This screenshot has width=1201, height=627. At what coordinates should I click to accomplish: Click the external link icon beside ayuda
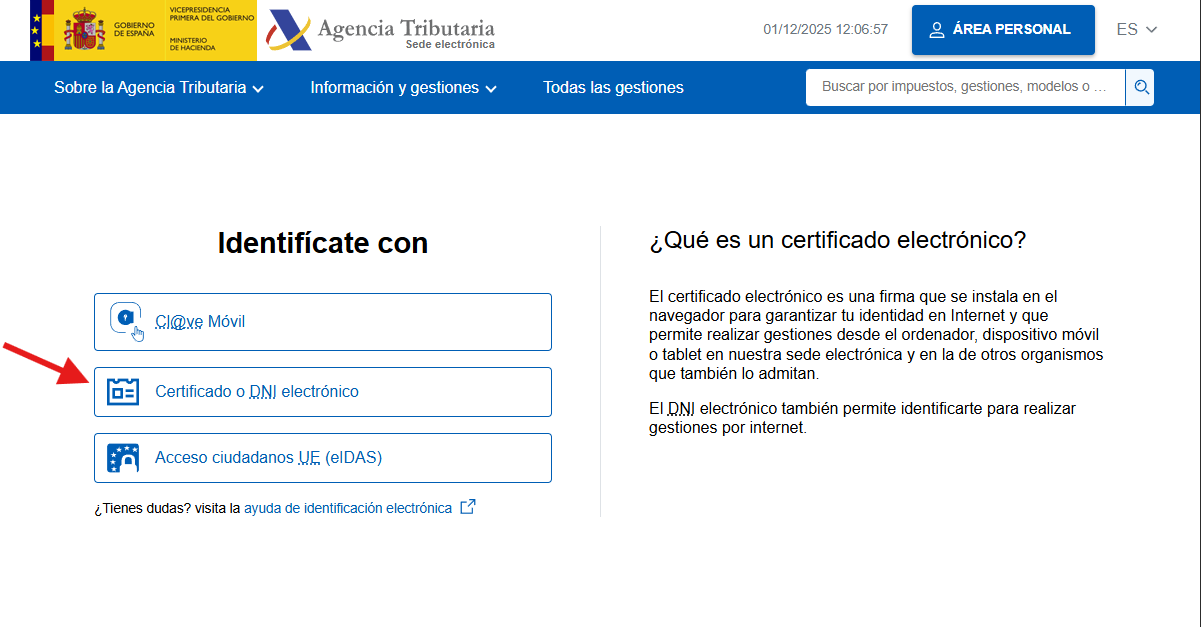click(x=467, y=507)
